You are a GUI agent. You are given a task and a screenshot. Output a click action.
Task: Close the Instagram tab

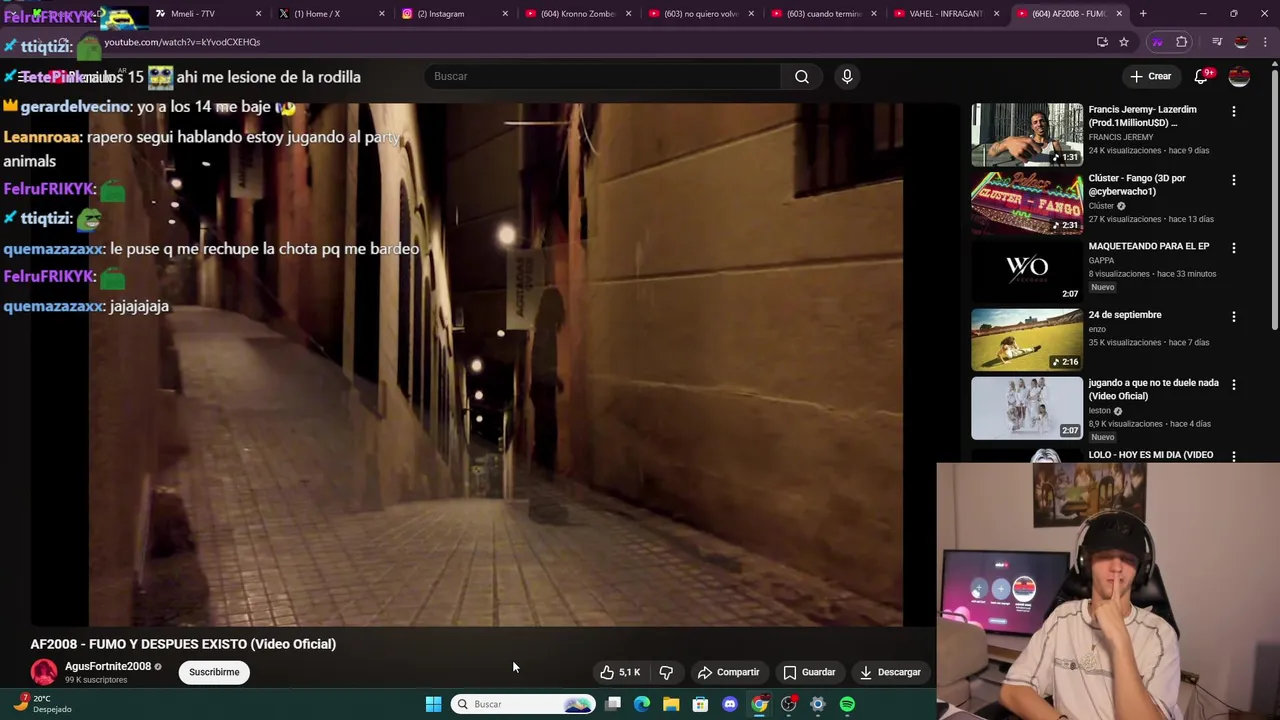point(504,14)
